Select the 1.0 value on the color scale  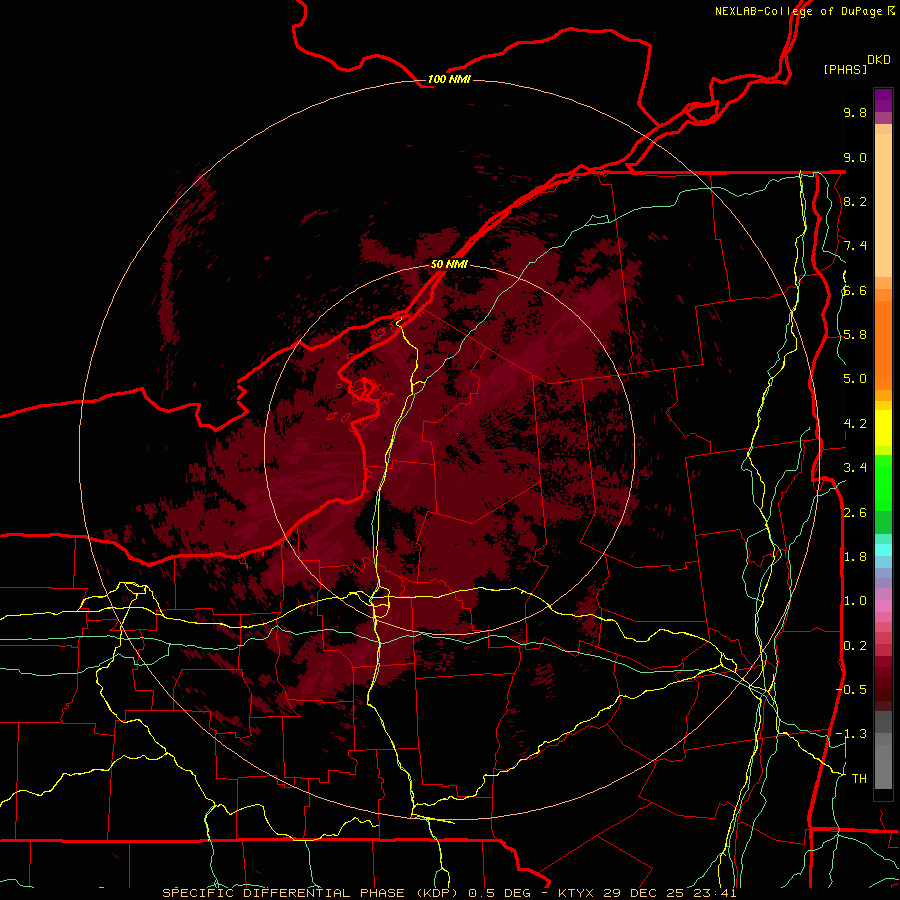click(855, 601)
